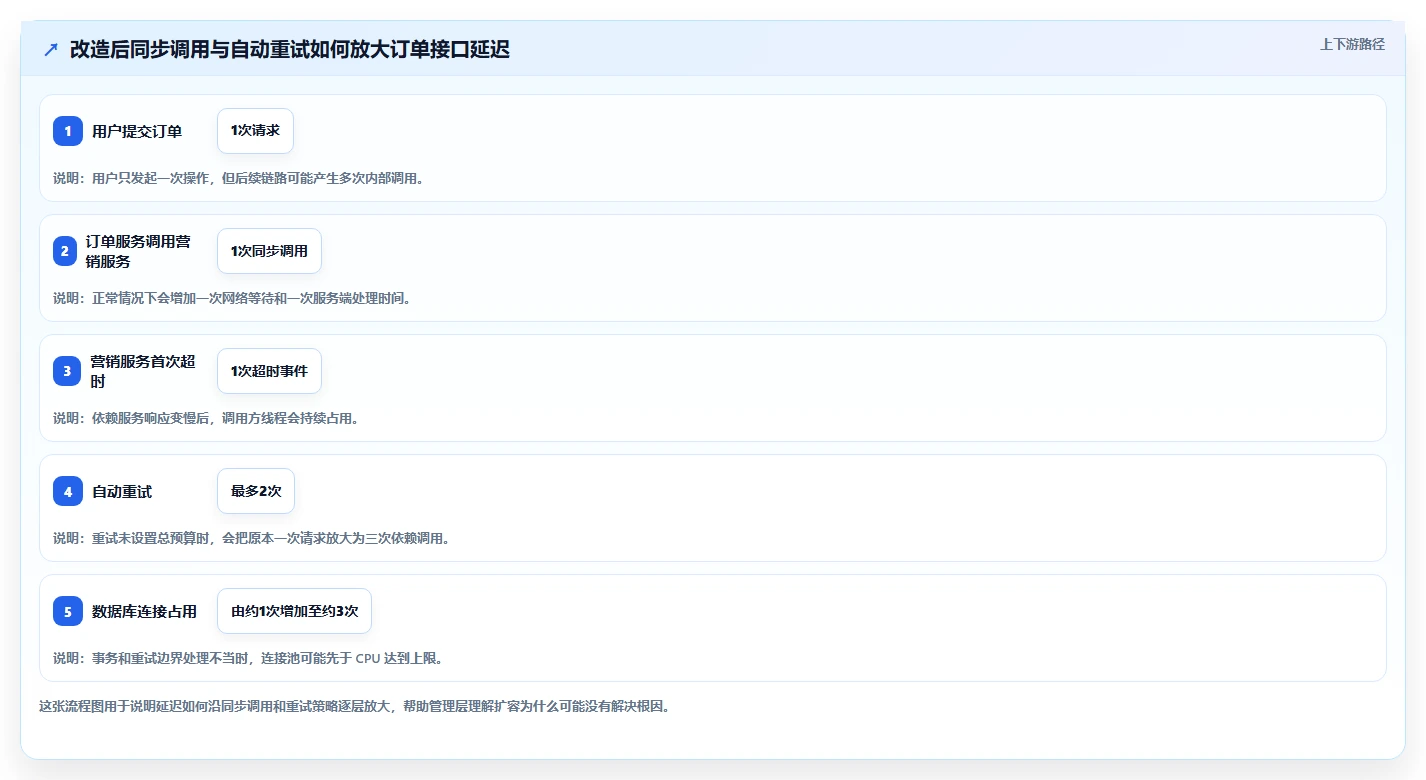1426x780 pixels.
Task: Click the title 改造后同步调用与自动重试如何放大订单接口延迟
Action: (290, 49)
